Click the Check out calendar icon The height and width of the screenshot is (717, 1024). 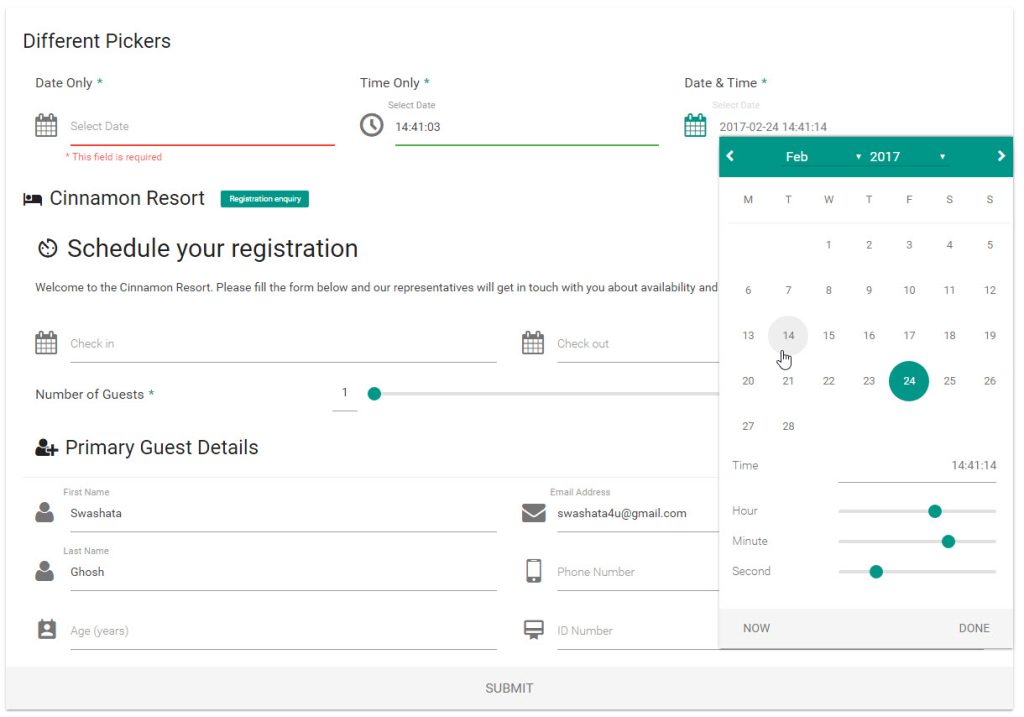pos(533,343)
